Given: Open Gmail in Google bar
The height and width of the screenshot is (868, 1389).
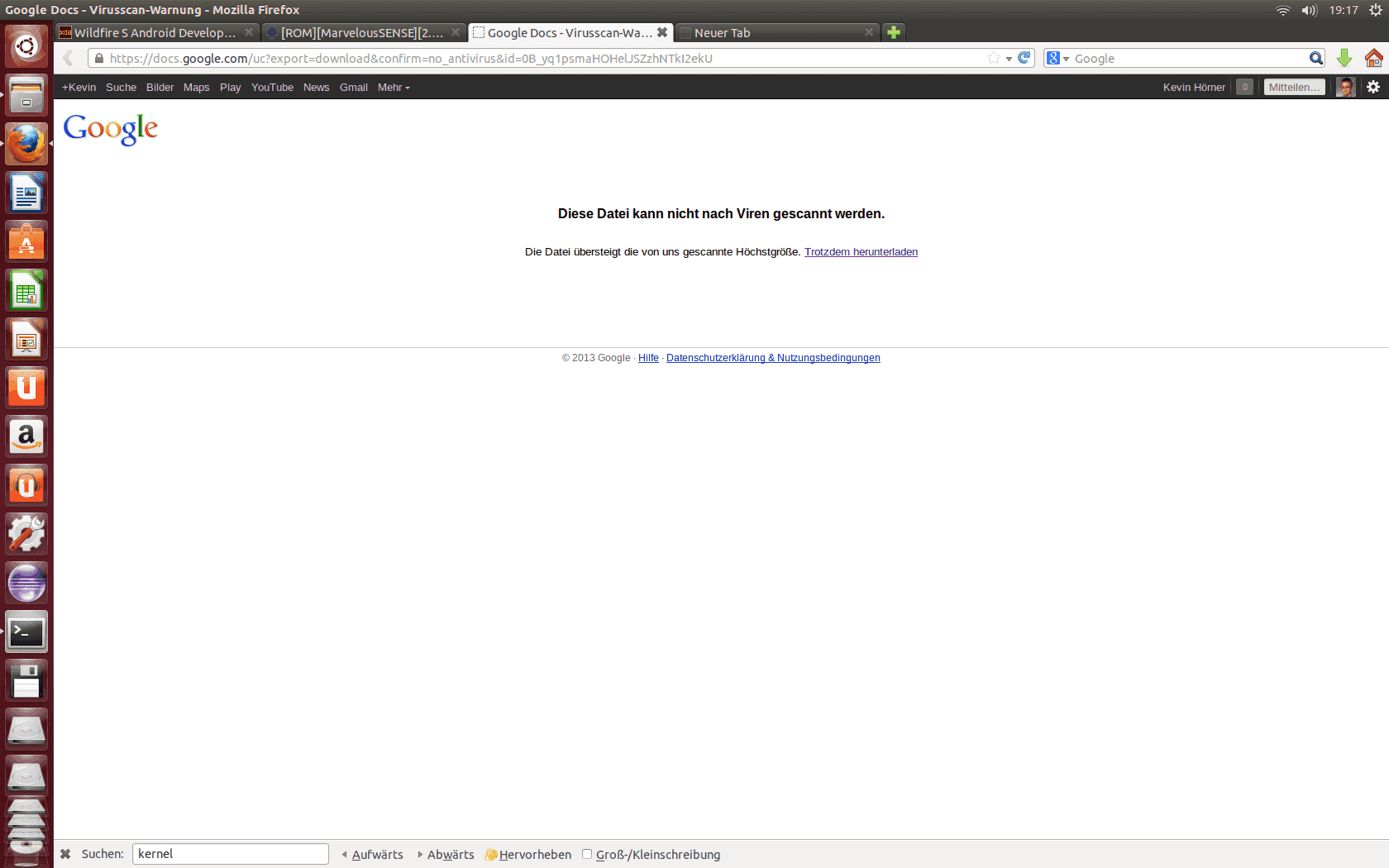Looking at the screenshot, I should (353, 87).
